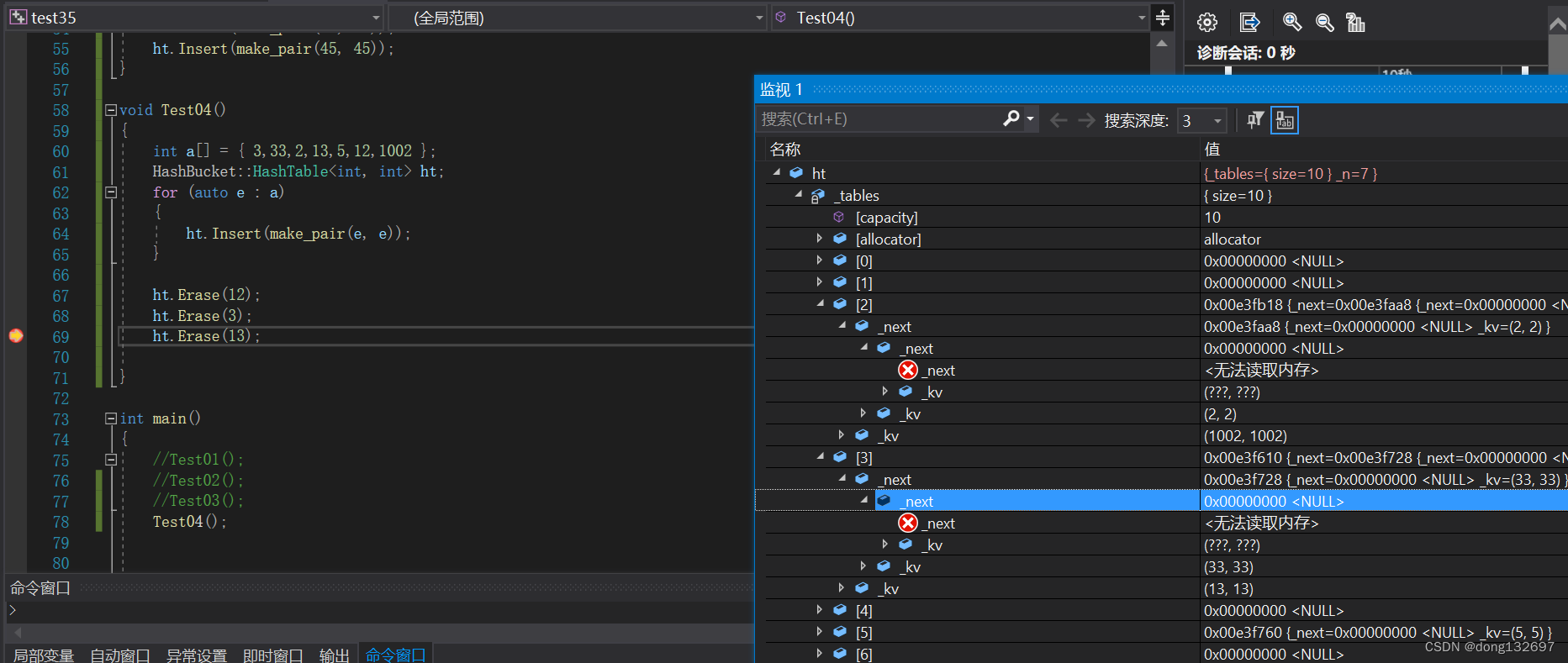Expand the [0] bucket node

click(x=820, y=260)
